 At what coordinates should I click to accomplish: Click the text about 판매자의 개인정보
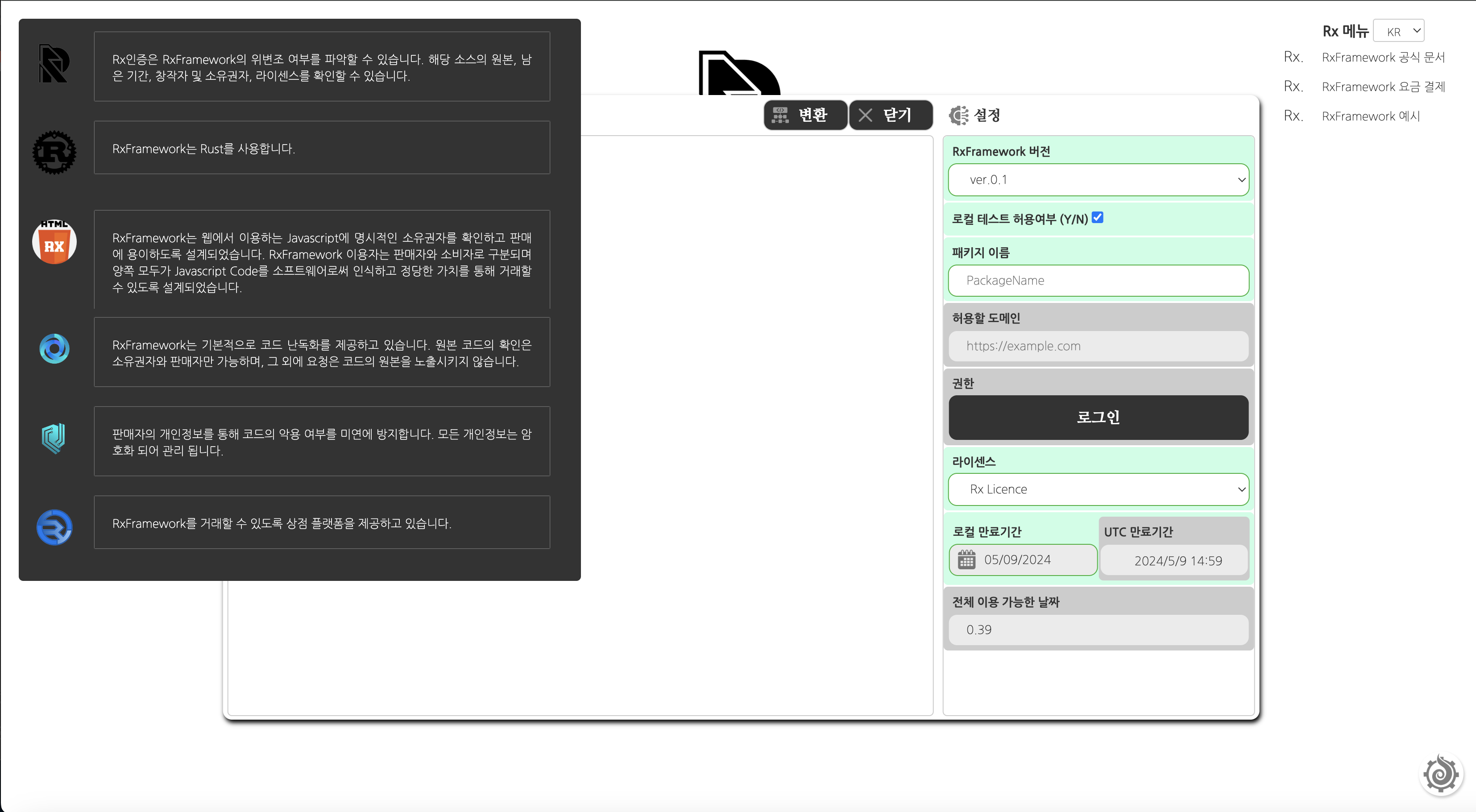pyautogui.click(x=321, y=442)
